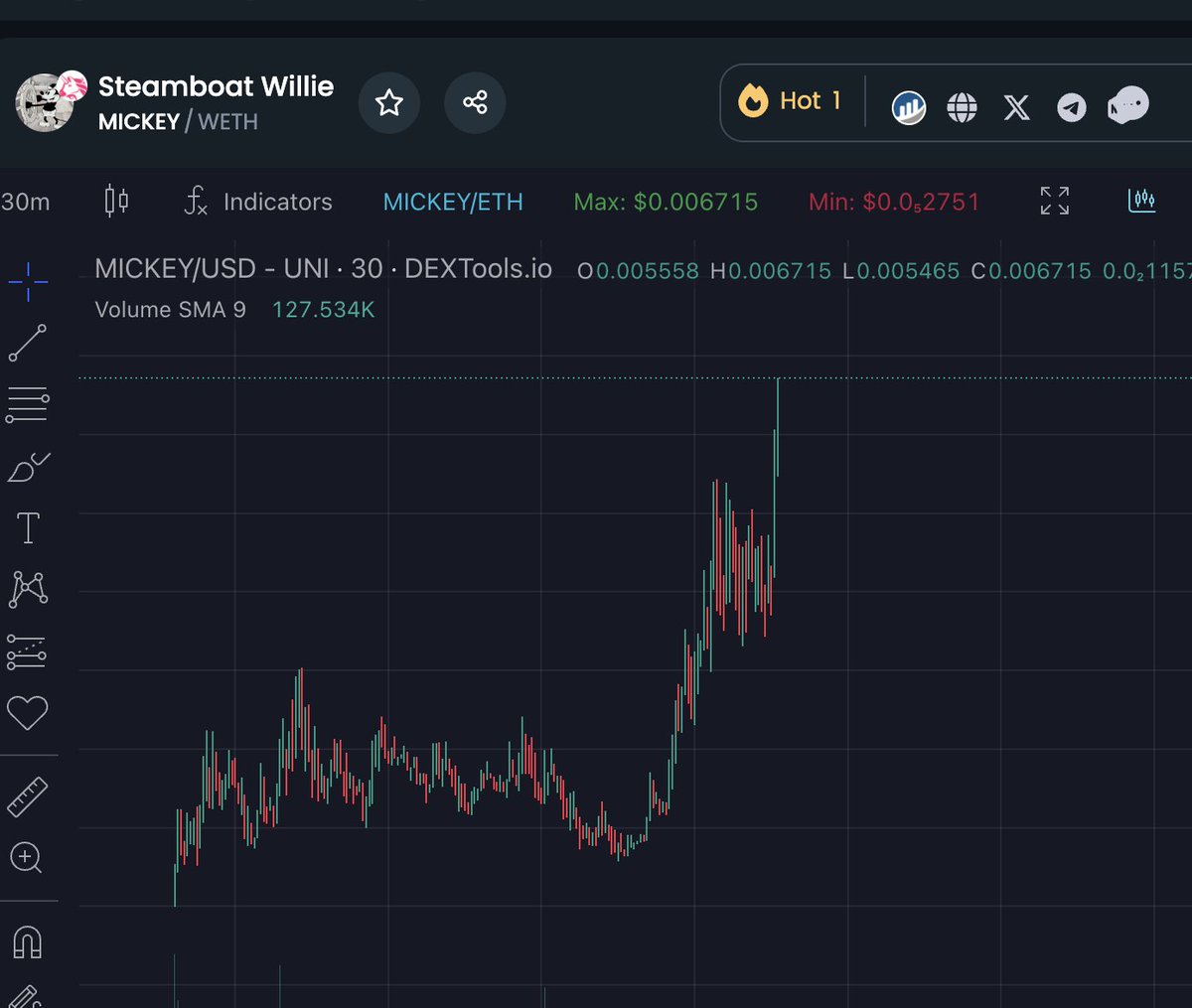Select the crosshair cursor tool

28,281
